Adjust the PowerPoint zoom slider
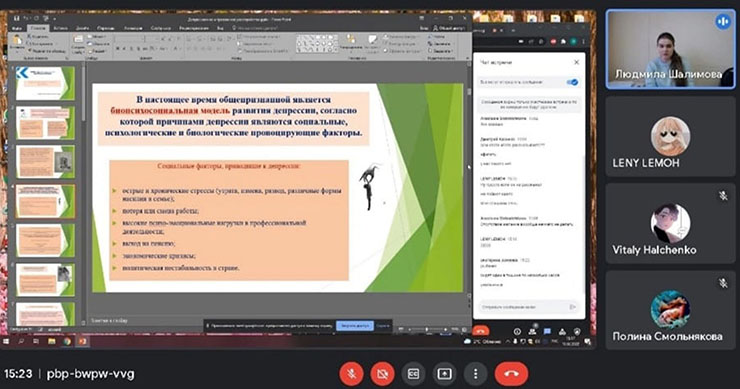This screenshot has height=389, width=740. pos(427,329)
